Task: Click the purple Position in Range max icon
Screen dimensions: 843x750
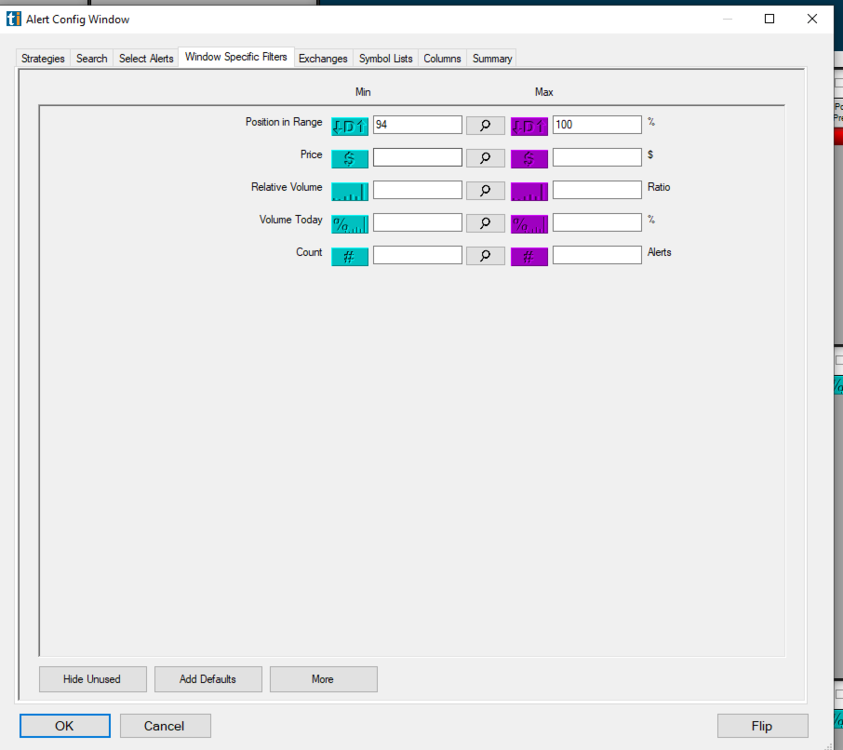Action: point(529,126)
